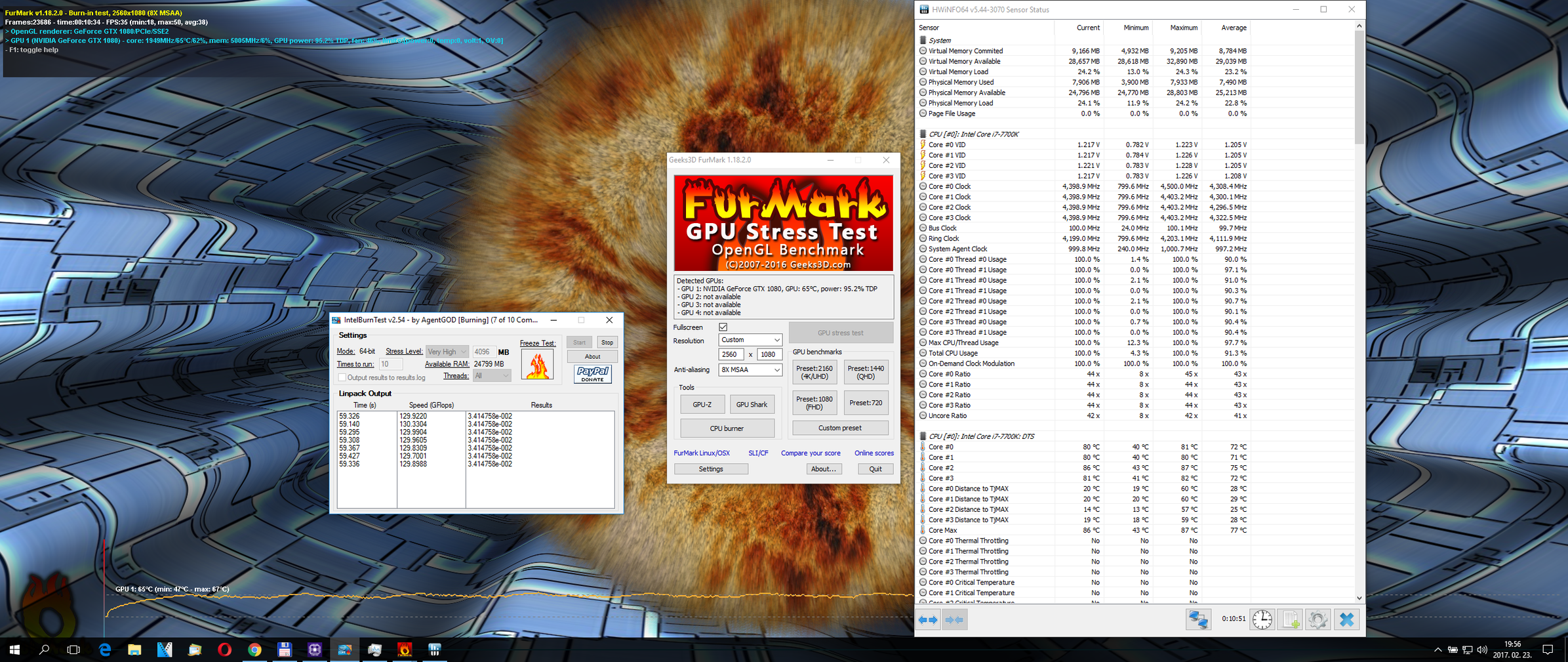Open FurMark Resolution dropdown
Screen dimensions: 1568x662
(x=750, y=340)
